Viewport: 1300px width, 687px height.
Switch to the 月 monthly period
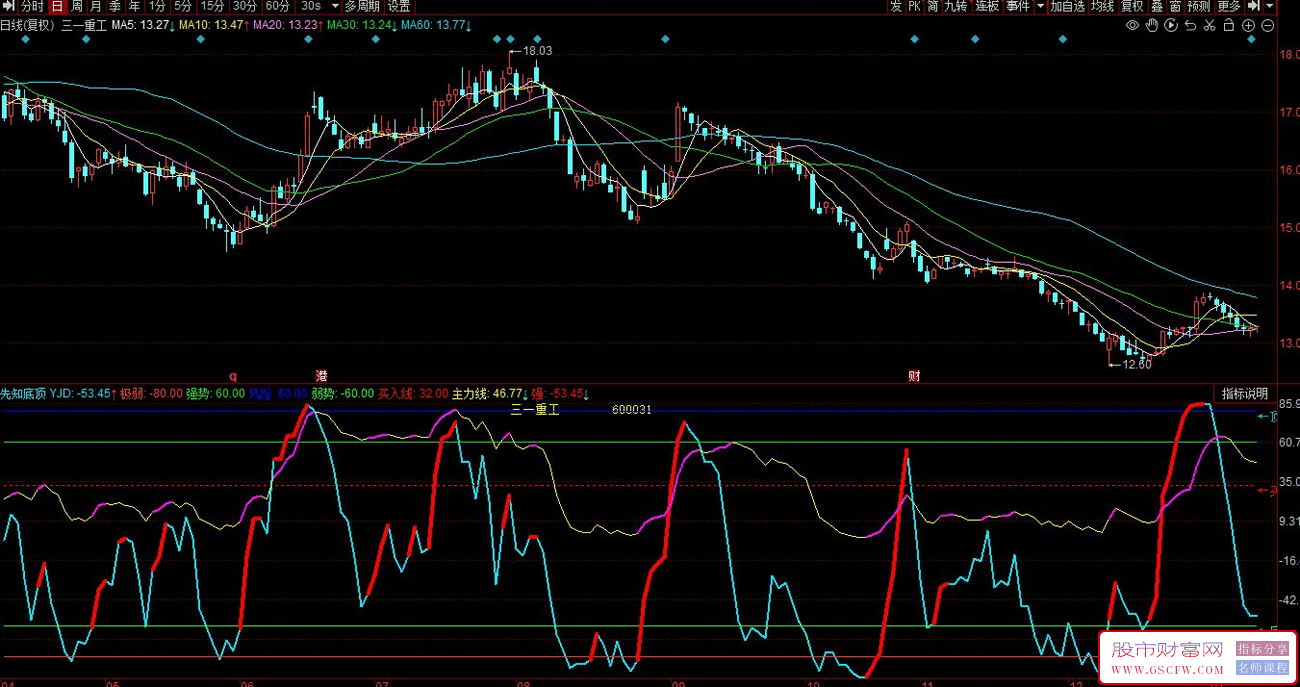coord(96,6)
